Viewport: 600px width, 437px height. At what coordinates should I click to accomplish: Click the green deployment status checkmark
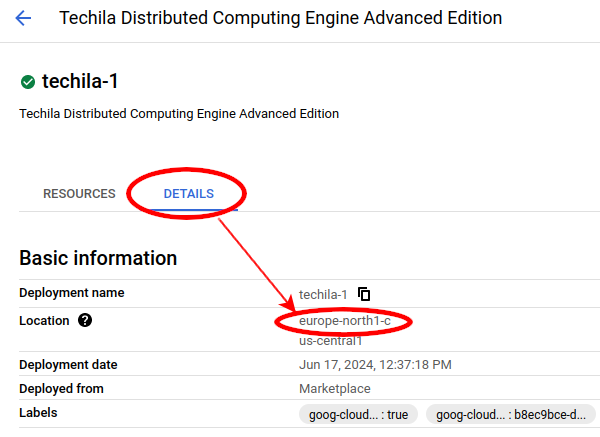point(28,82)
